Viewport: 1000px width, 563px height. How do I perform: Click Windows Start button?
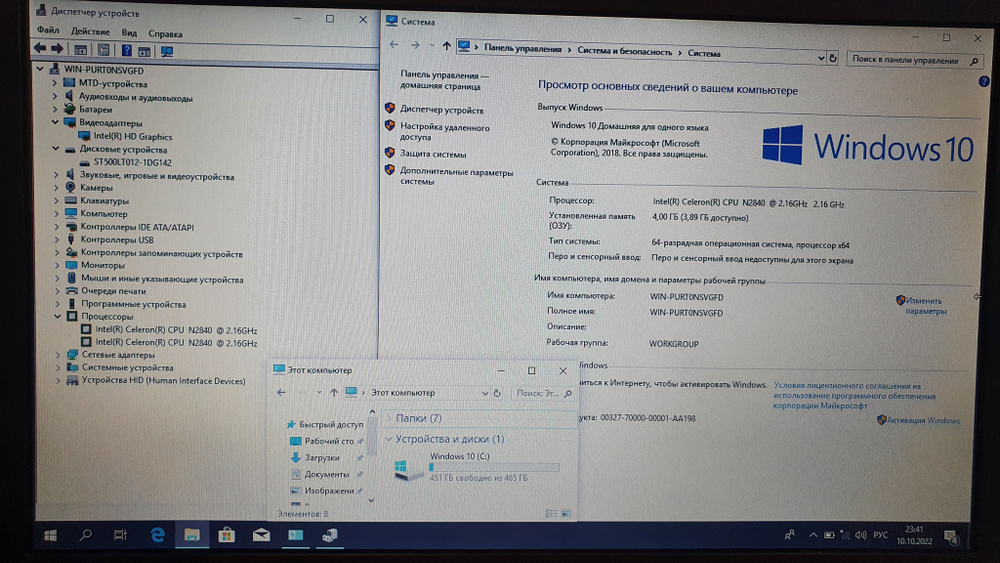pyautogui.click(x=50, y=535)
